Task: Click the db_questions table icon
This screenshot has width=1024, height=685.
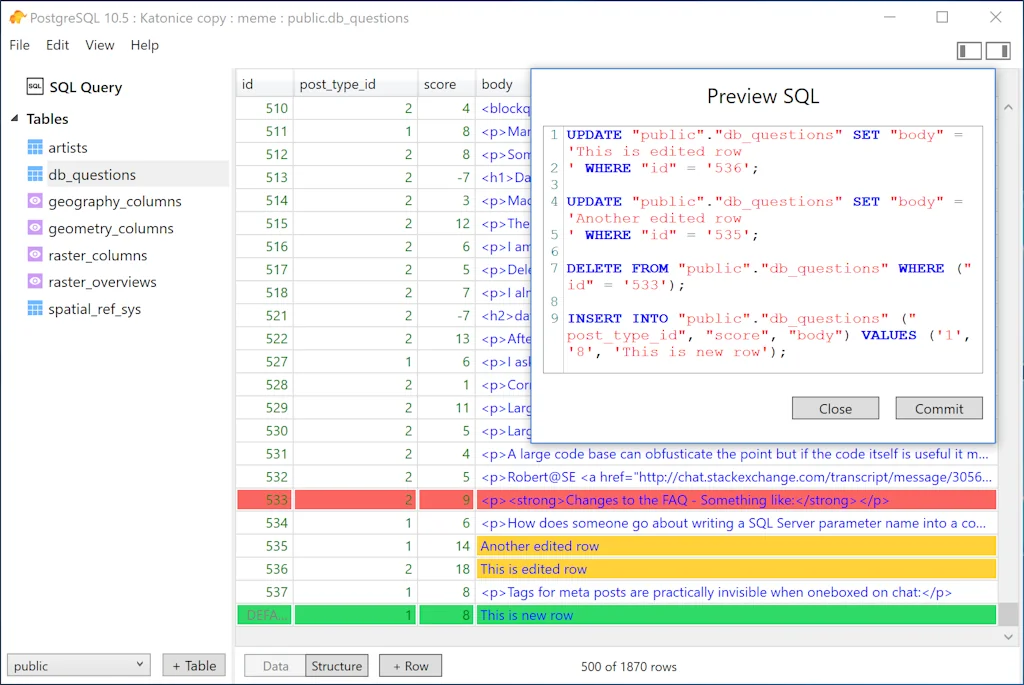Action: (x=36, y=173)
